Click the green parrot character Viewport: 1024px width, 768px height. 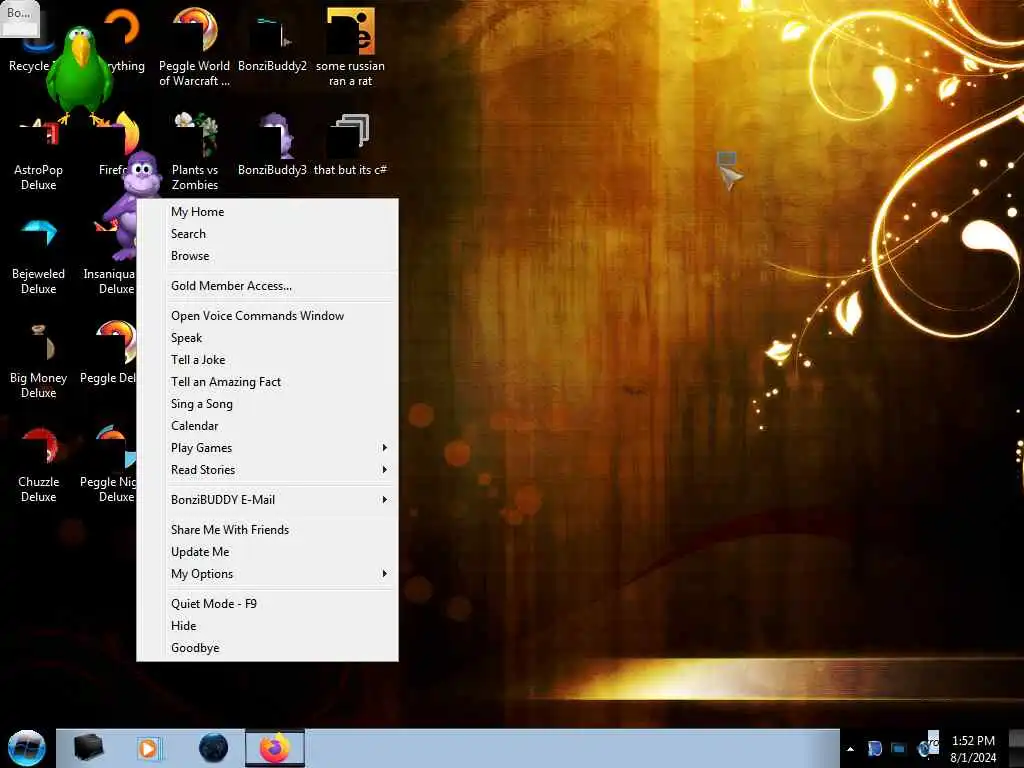click(80, 75)
